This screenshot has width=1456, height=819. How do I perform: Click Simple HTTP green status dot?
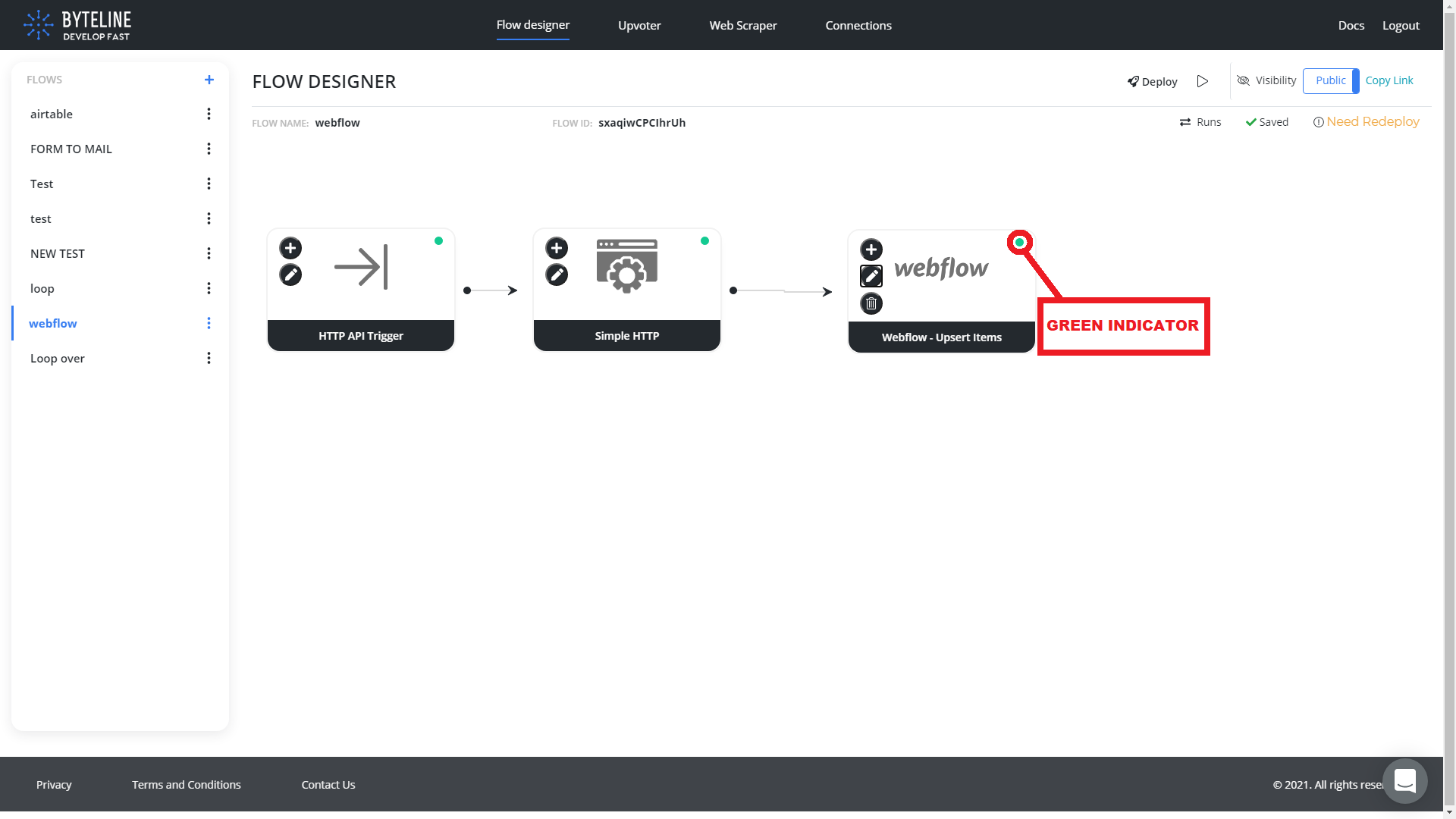(704, 240)
